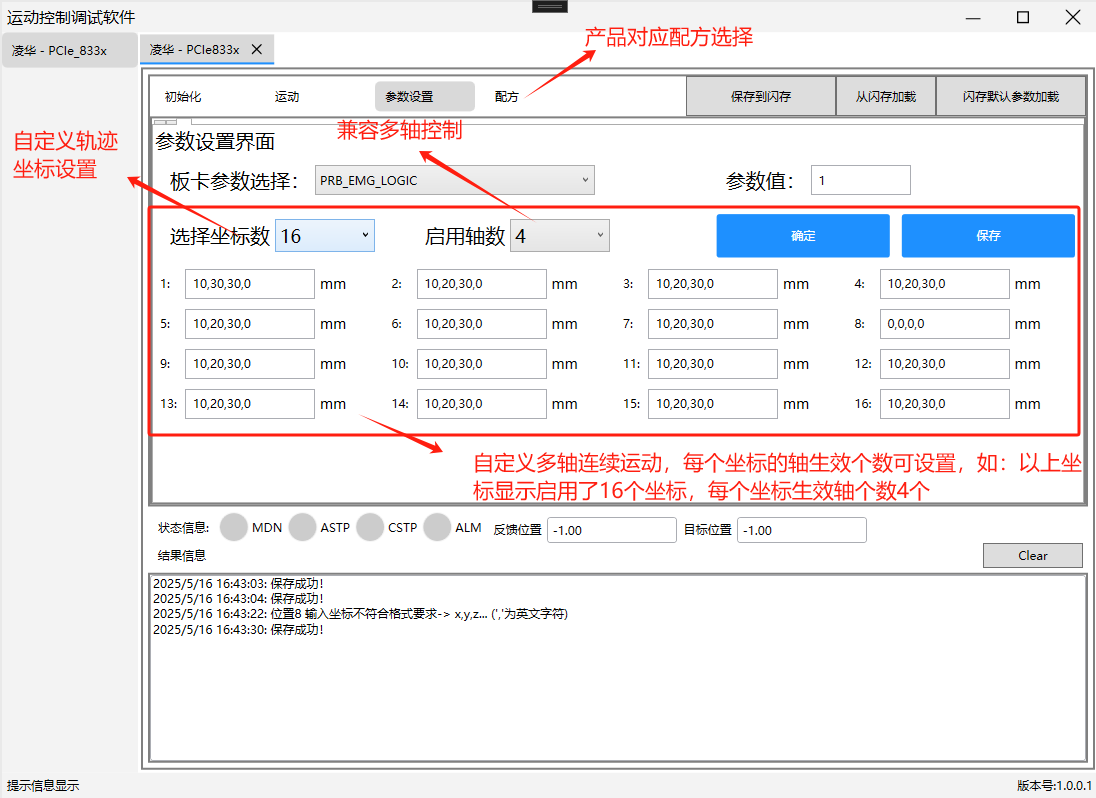Open the 启用轴数 dropdown showing 4
The image size is (1096, 798).
point(559,235)
